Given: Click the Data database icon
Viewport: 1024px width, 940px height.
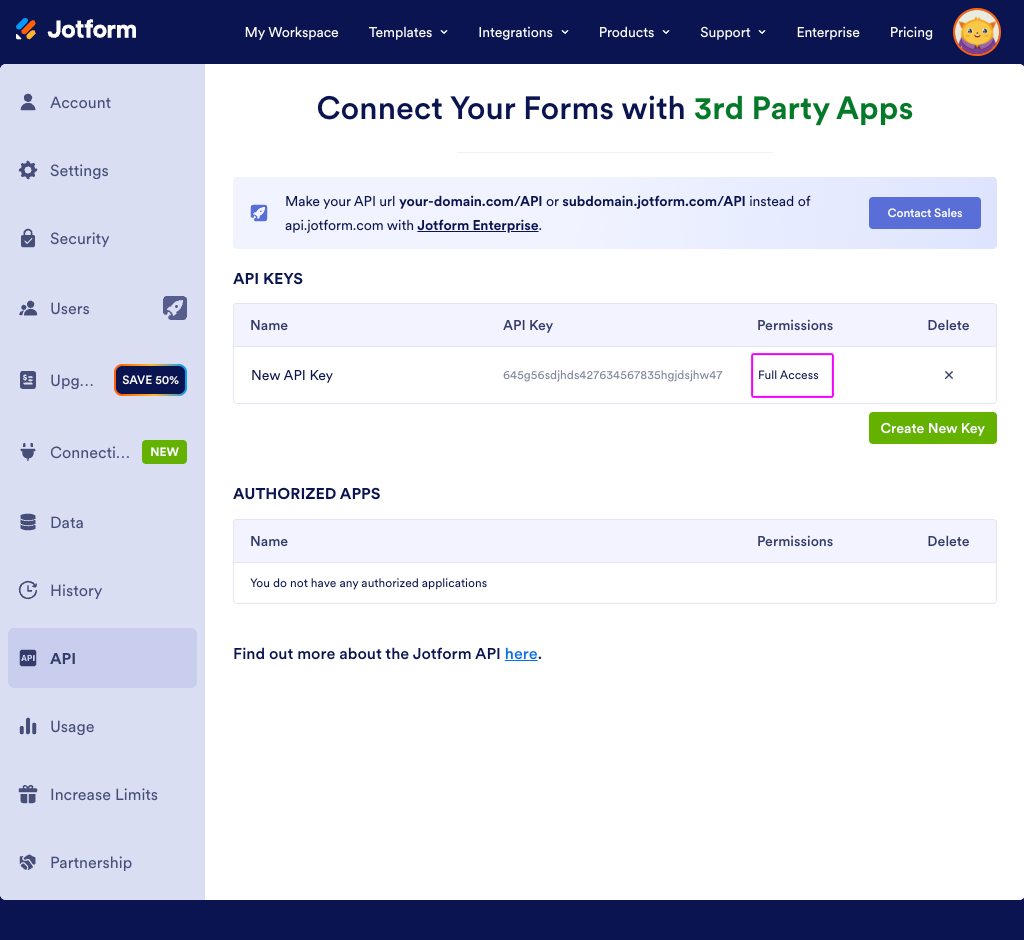Looking at the screenshot, I should coord(28,522).
